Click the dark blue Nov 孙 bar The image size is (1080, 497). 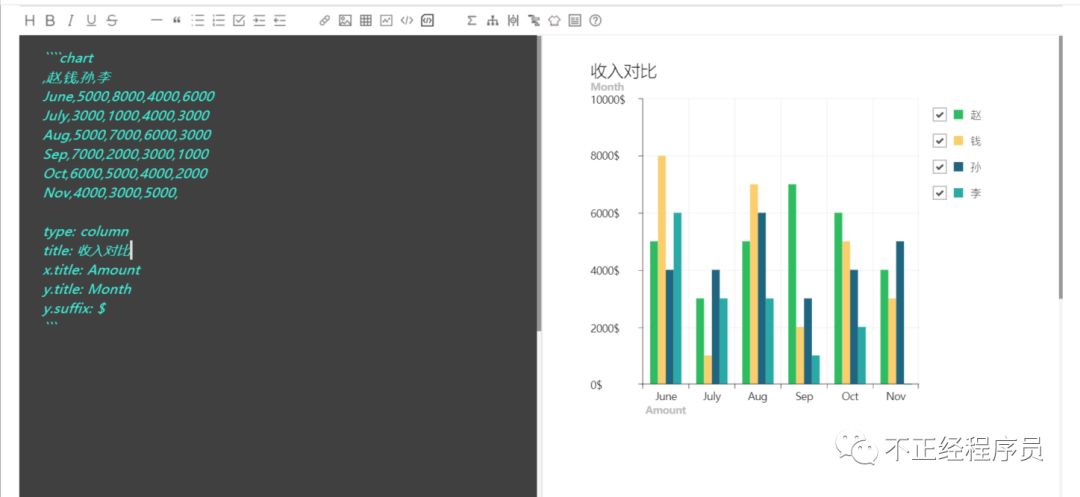tap(900, 313)
